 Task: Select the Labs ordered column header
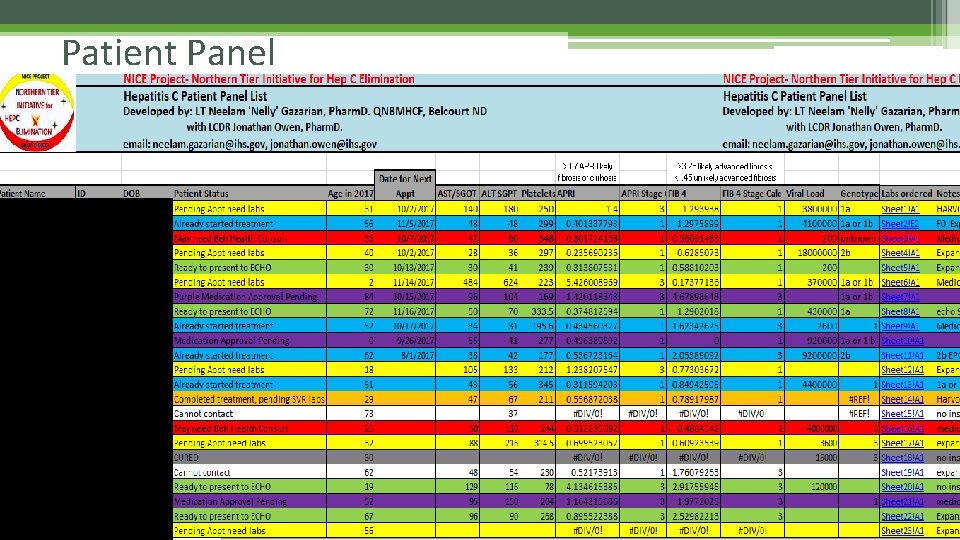tap(907, 193)
